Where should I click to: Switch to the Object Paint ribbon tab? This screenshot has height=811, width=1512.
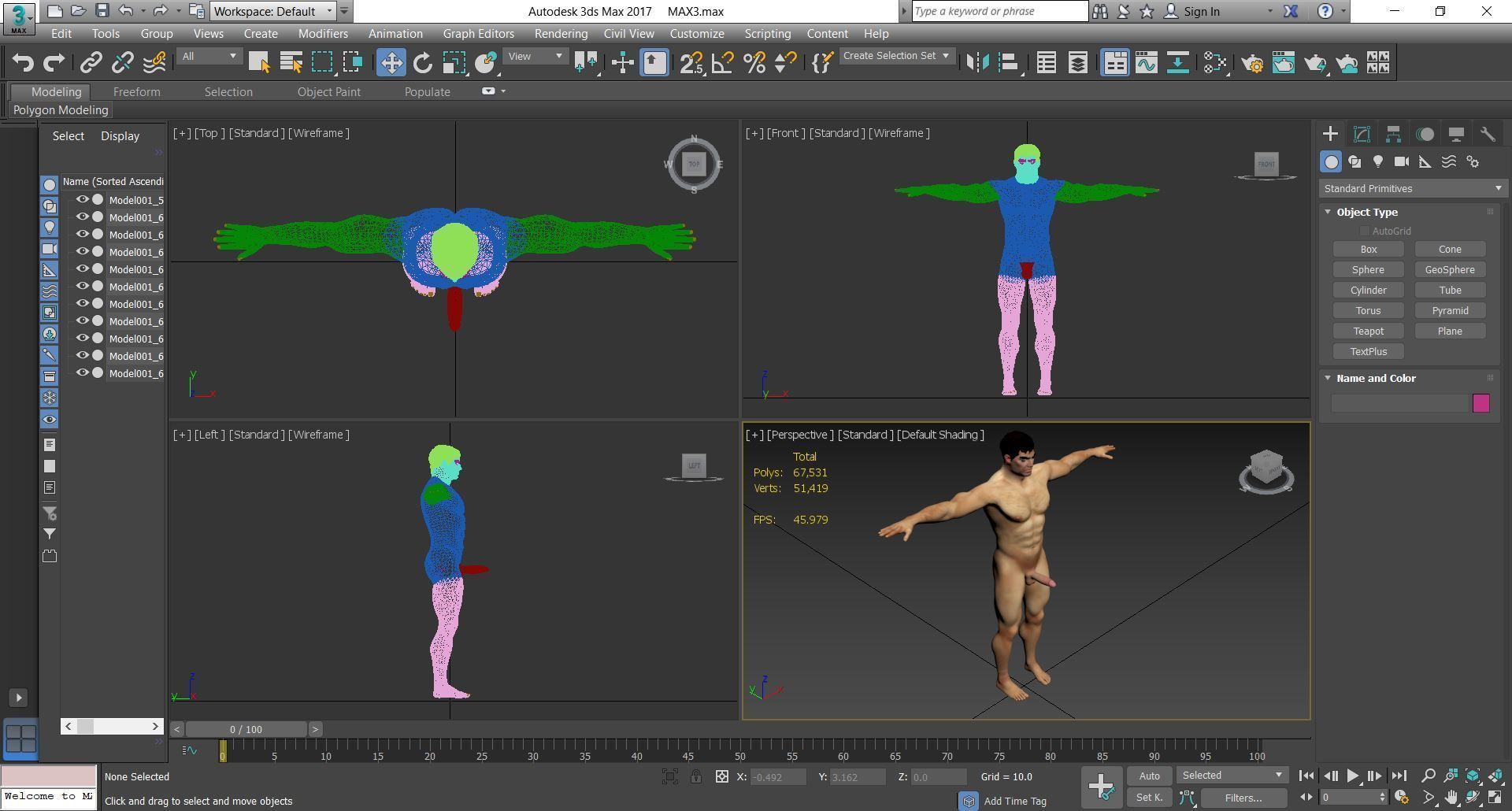pos(328,92)
